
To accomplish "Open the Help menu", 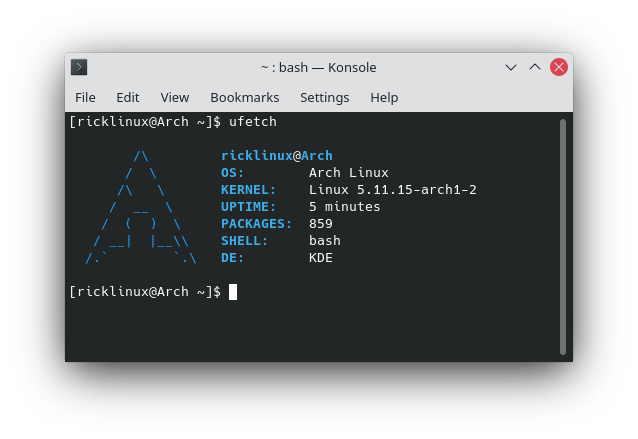I will (x=384, y=98).
